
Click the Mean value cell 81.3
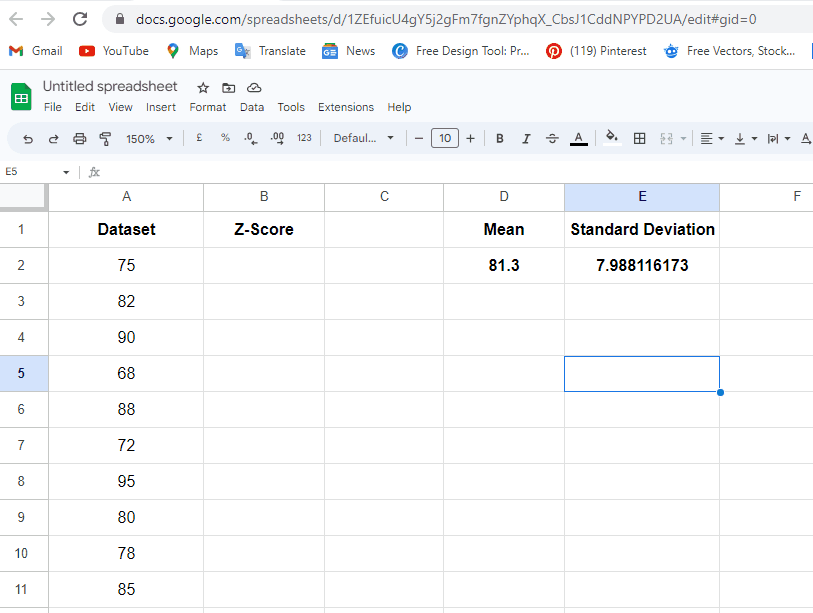coord(504,266)
